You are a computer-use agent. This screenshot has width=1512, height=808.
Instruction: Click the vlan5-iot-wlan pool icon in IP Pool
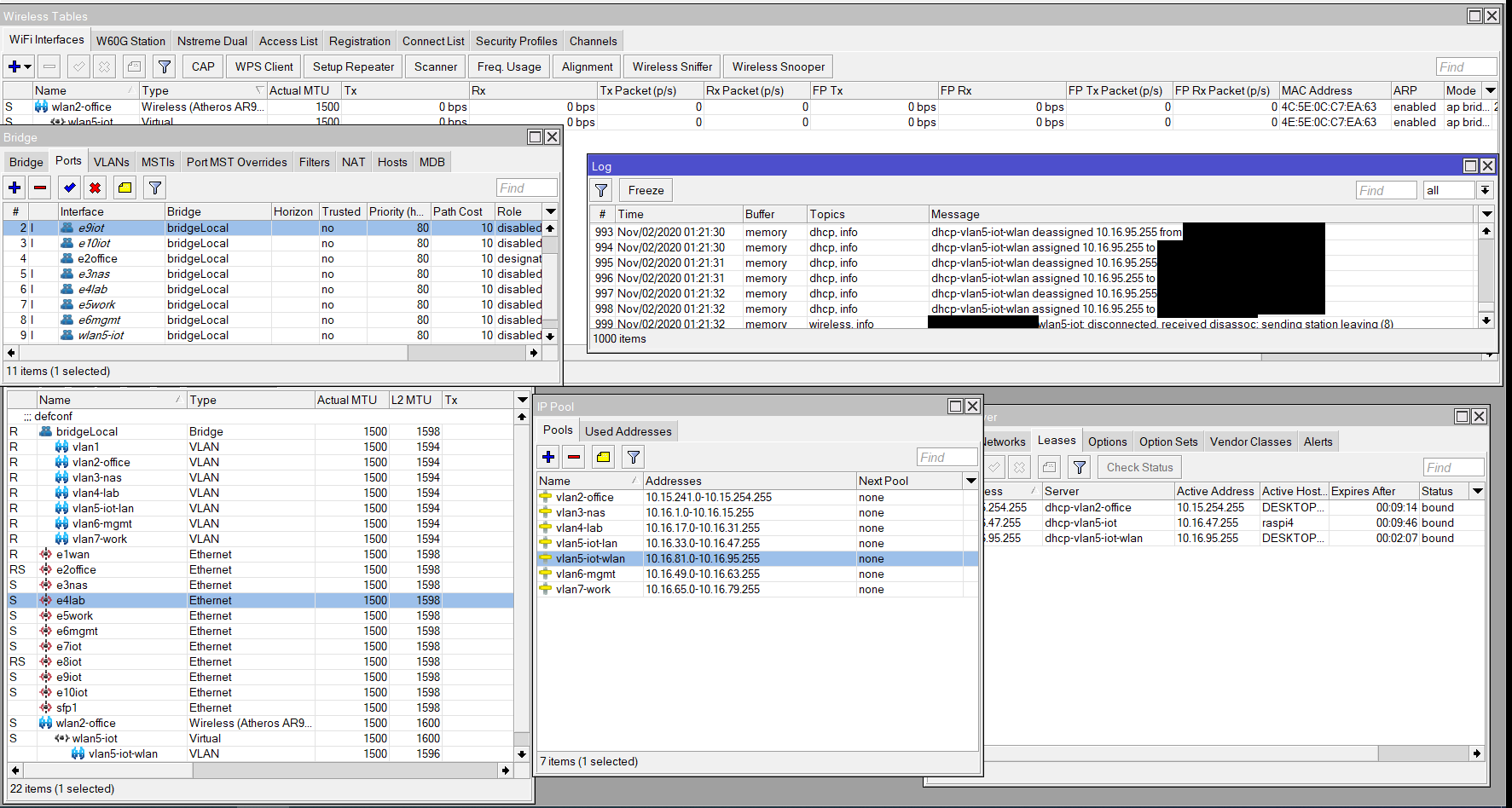coord(546,558)
